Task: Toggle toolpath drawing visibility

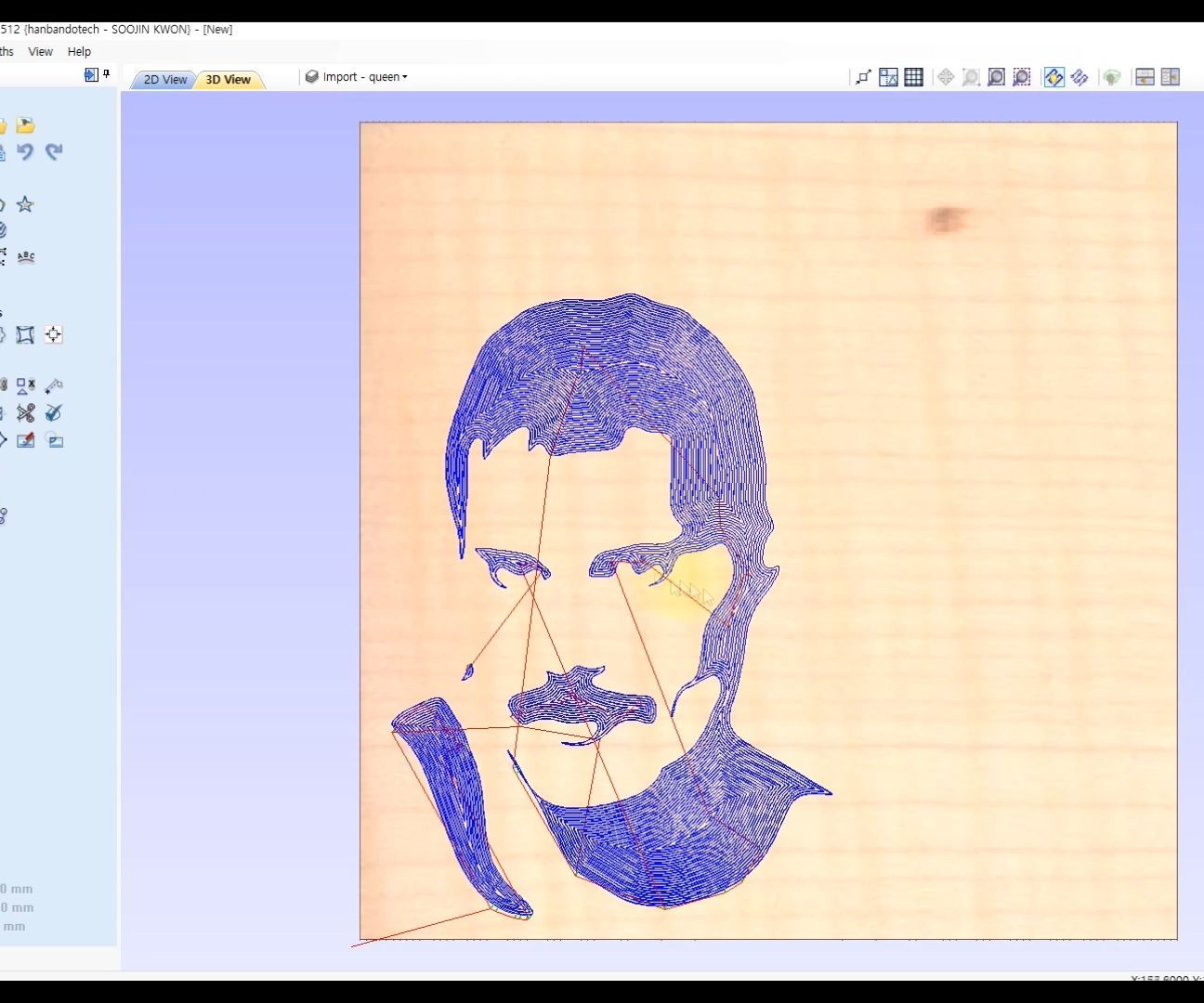Action: click(x=1053, y=78)
